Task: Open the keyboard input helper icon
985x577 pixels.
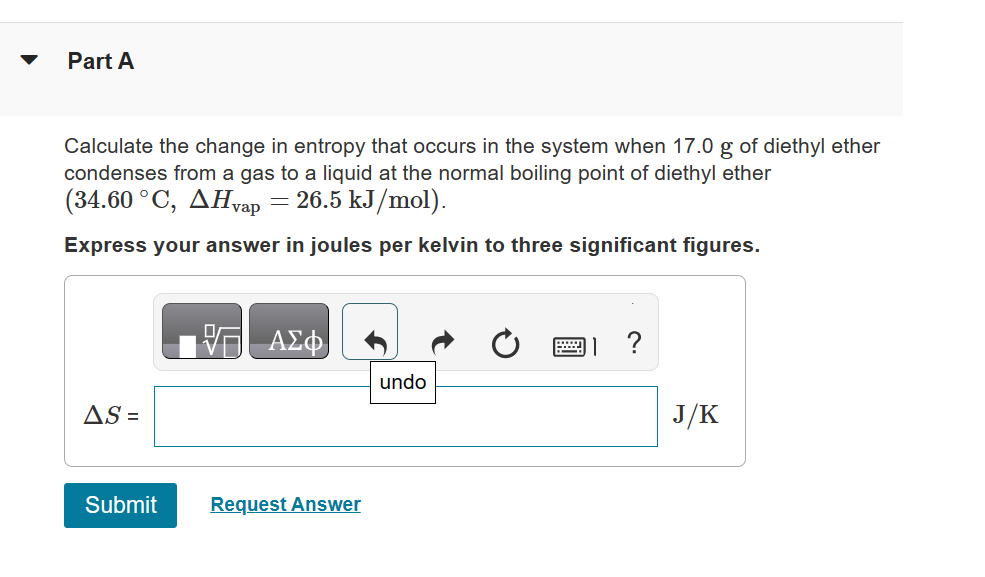Action: (572, 344)
